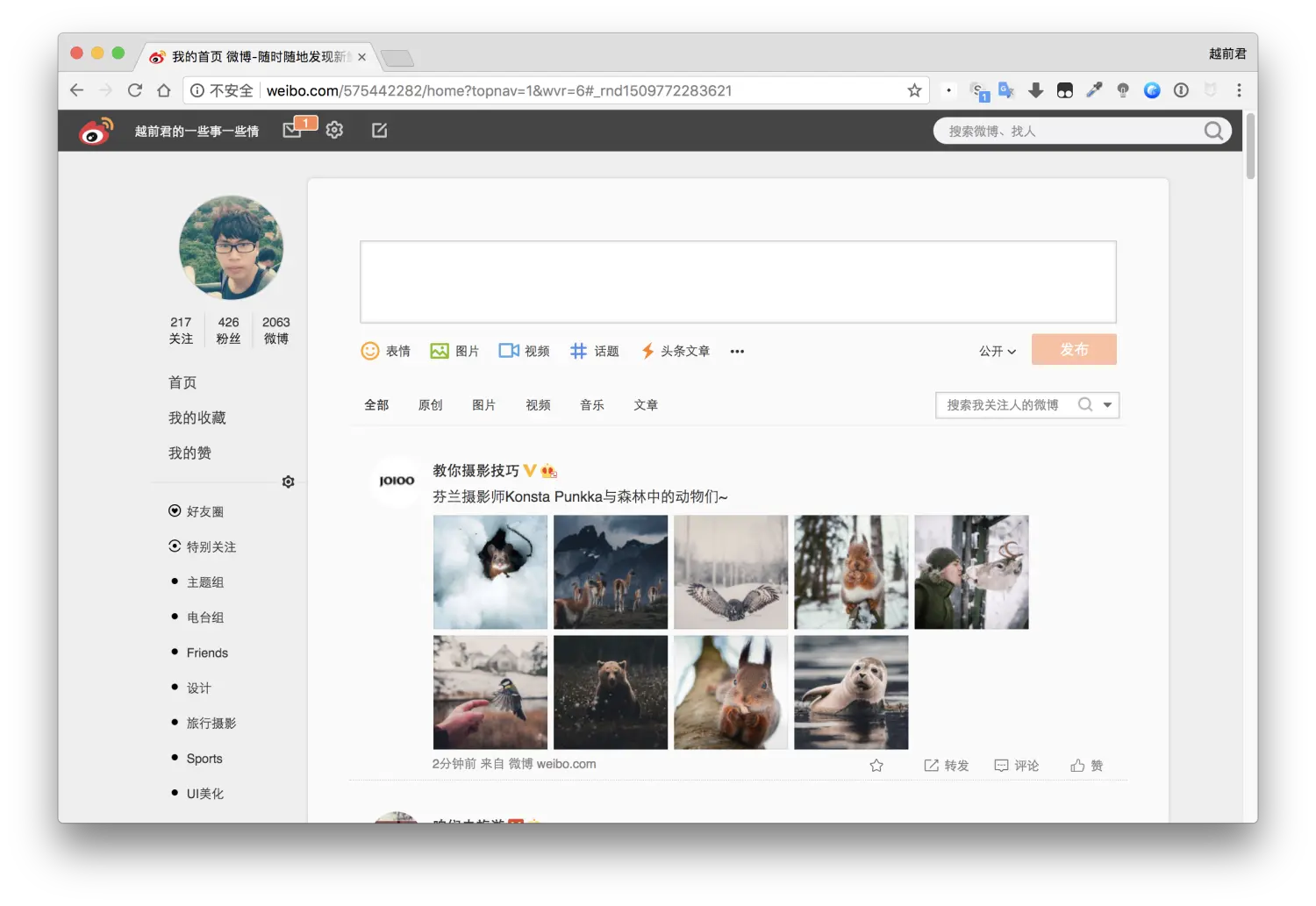View the 217 关注 following count

pos(181,330)
